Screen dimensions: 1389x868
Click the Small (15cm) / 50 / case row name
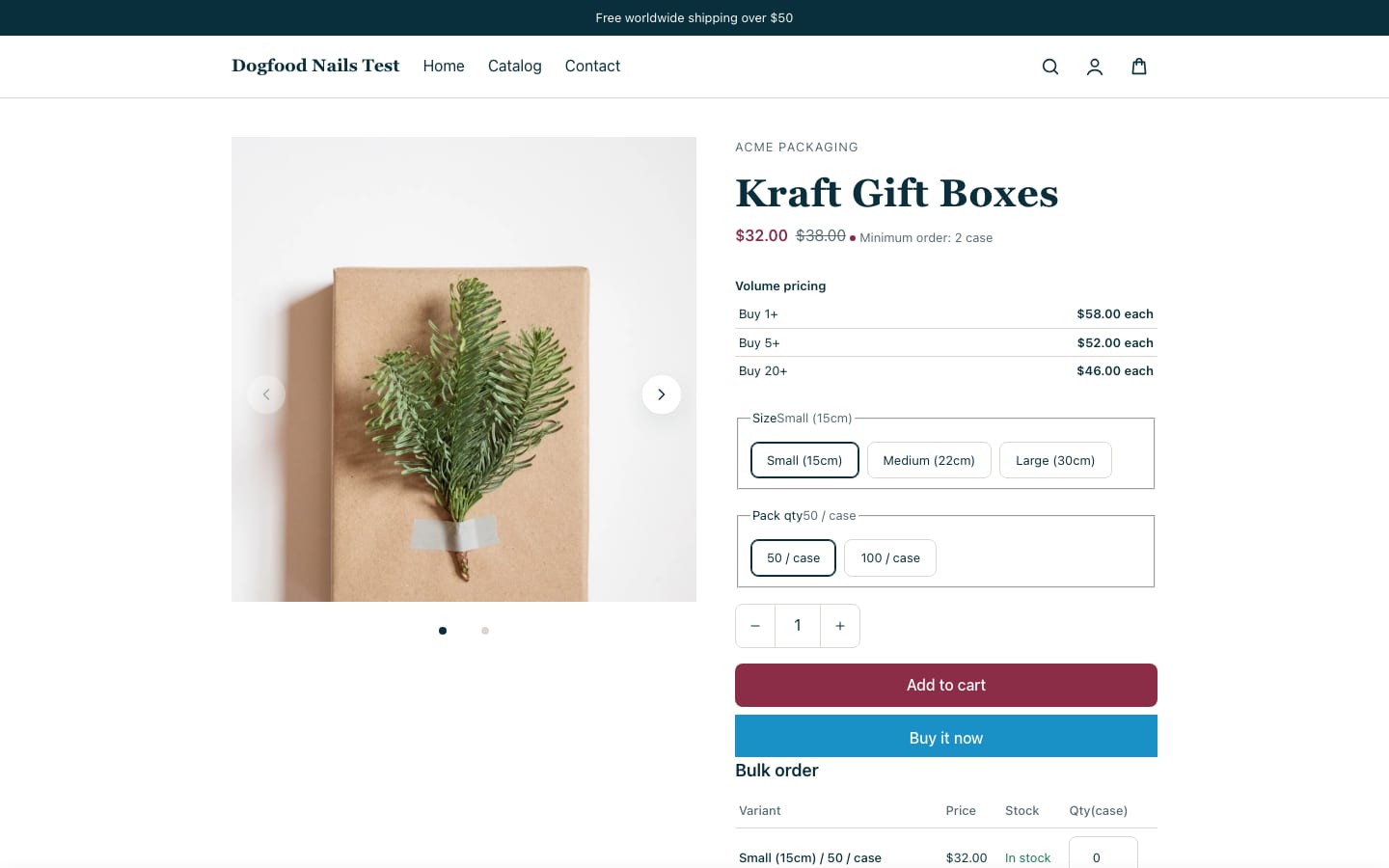pyautogui.click(x=810, y=857)
